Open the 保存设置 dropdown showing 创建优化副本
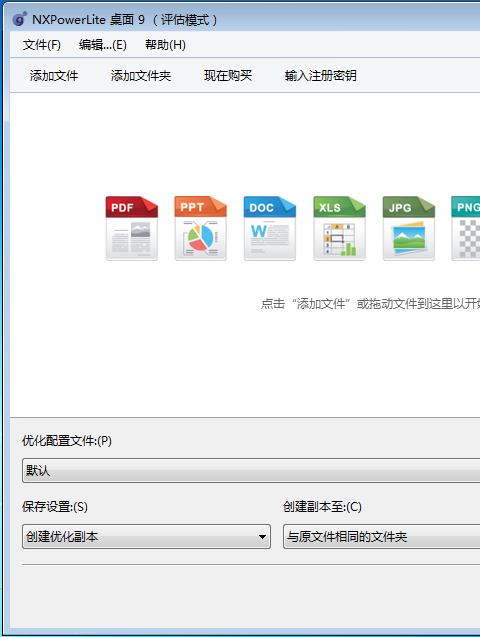This screenshot has width=480, height=637. 146,537
